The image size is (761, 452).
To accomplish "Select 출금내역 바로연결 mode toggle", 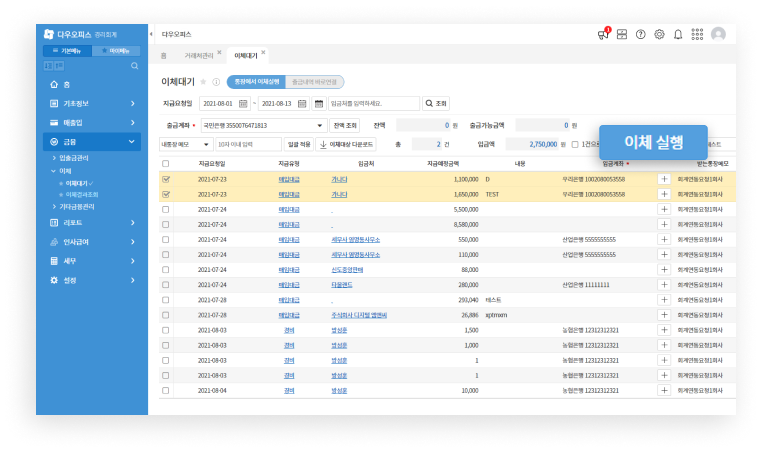I will pos(314,82).
